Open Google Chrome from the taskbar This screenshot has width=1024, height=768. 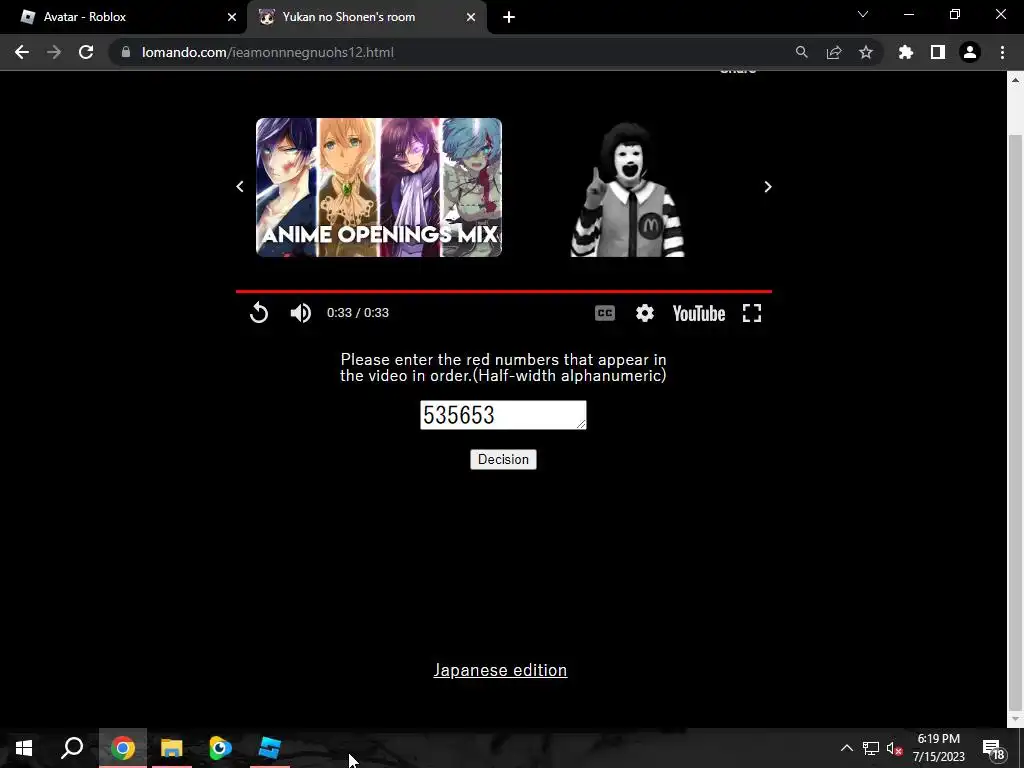point(122,748)
